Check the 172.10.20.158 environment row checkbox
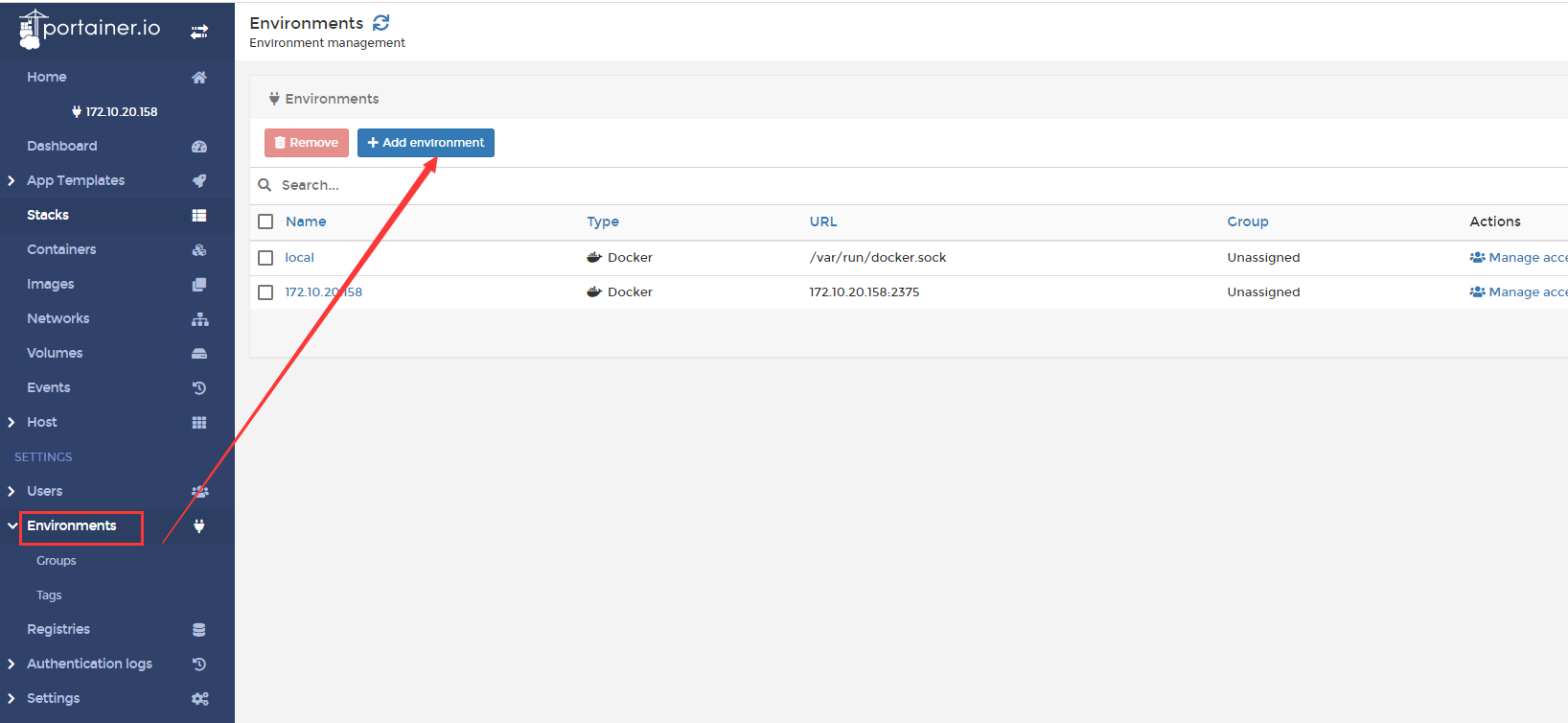The image size is (1568, 723). 265,292
